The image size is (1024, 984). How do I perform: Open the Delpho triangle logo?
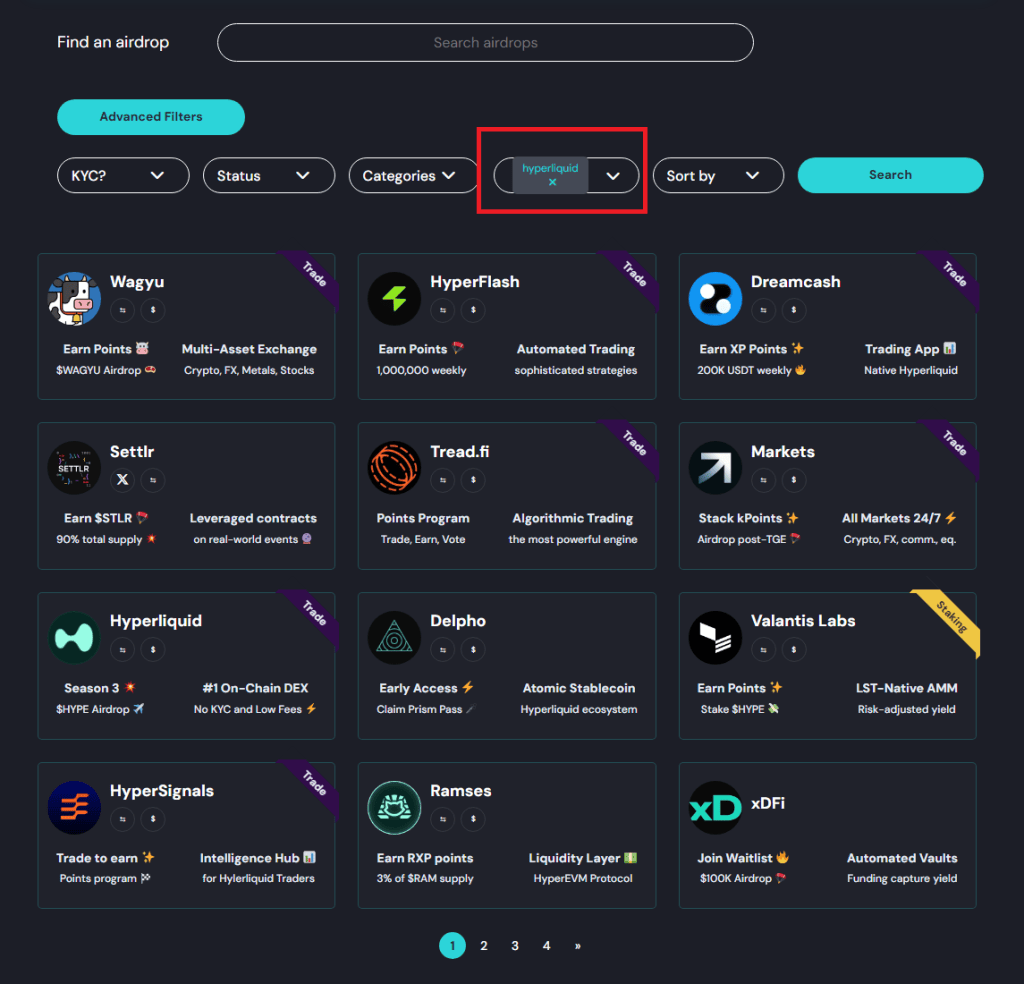[394, 637]
